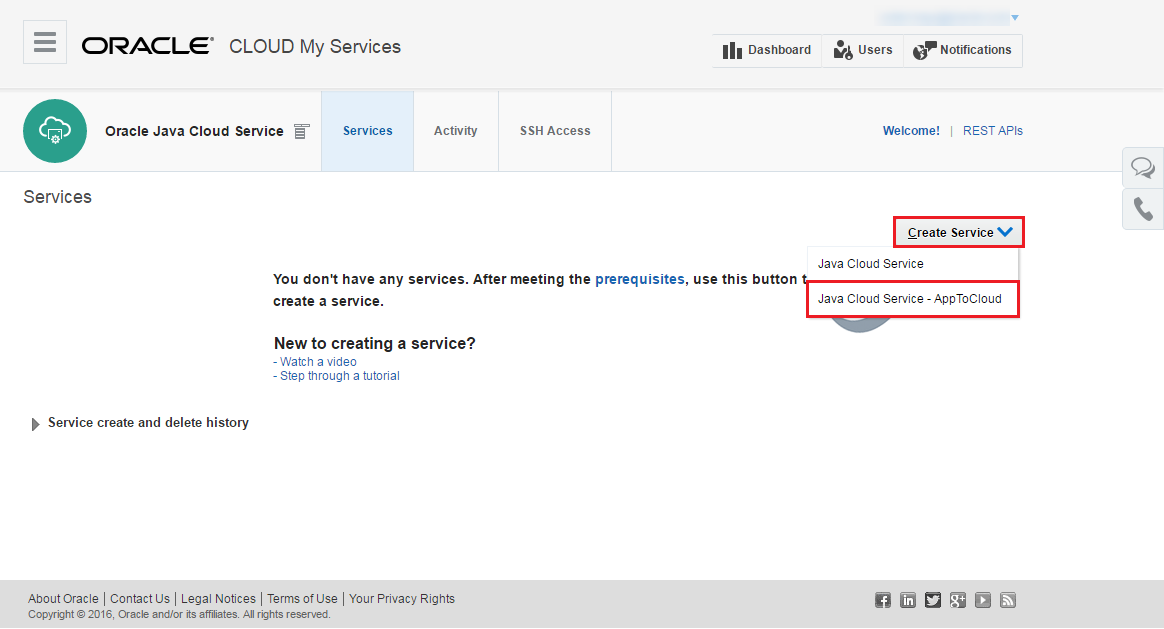Open the chat bubble side icon

[x=1143, y=168]
